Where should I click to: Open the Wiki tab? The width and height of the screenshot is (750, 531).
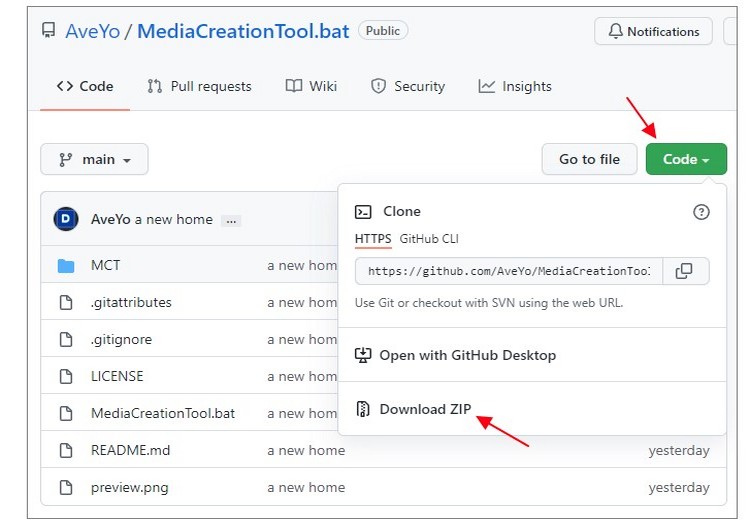click(311, 86)
